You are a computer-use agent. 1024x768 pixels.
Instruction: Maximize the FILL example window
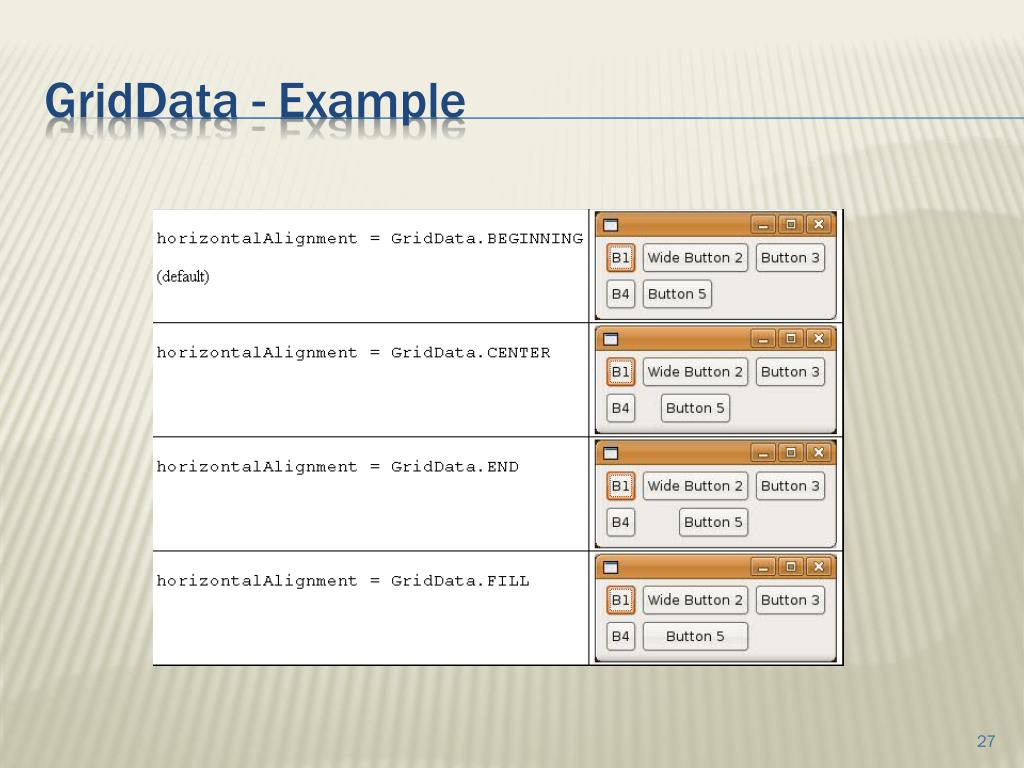pyautogui.click(x=791, y=568)
